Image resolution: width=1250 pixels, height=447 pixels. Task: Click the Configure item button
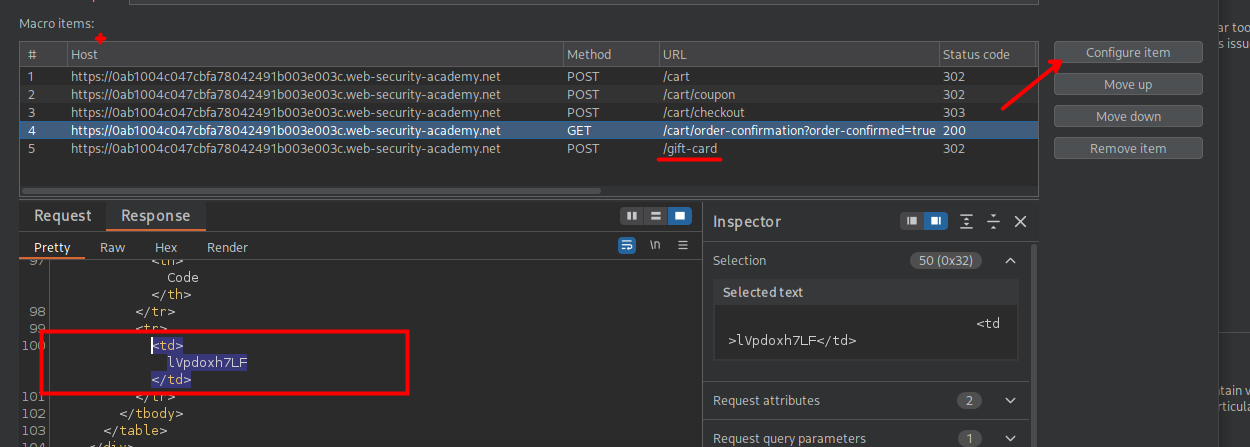tap(1128, 53)
